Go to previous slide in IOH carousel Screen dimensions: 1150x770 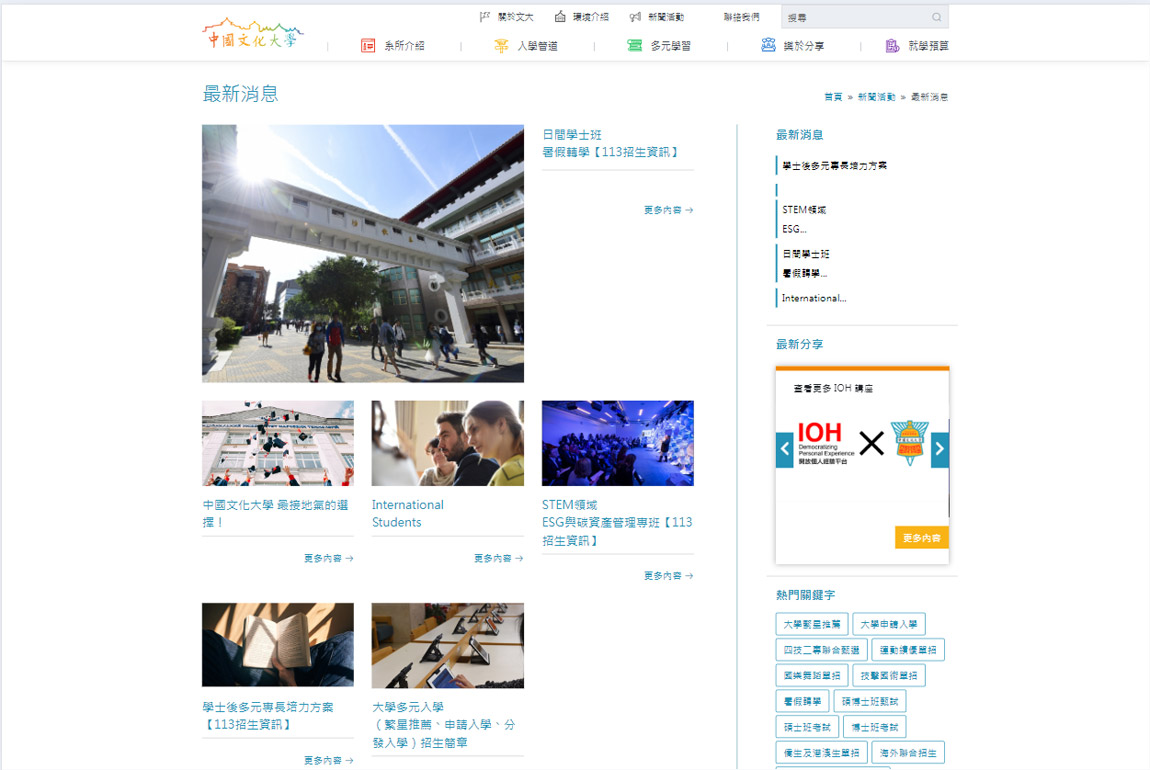(785, 449)
